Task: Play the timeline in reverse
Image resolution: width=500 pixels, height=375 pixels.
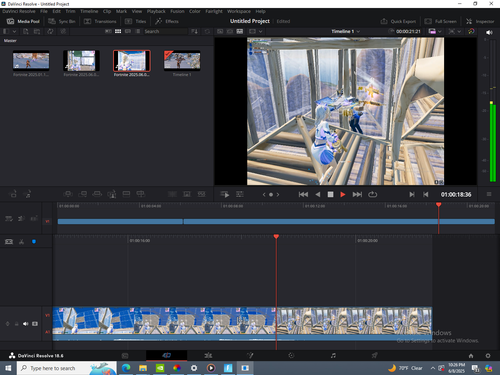Action: click(318, 194)
